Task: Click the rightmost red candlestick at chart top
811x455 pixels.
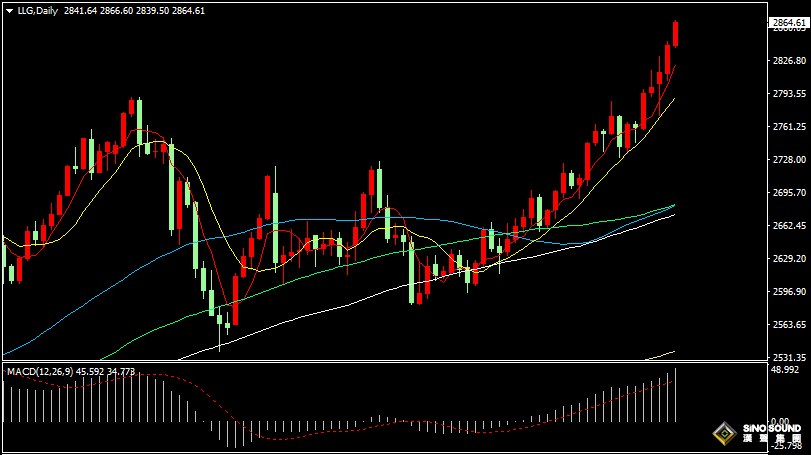Action: (676, 33)
